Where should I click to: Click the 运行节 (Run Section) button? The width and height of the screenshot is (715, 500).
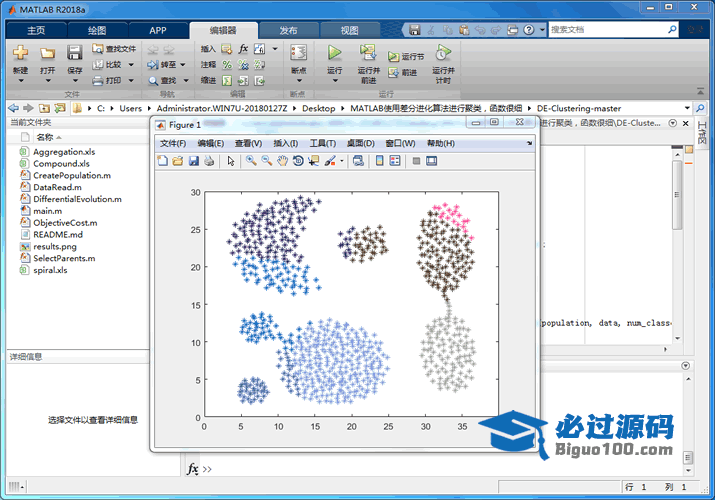tap(406, 57)
